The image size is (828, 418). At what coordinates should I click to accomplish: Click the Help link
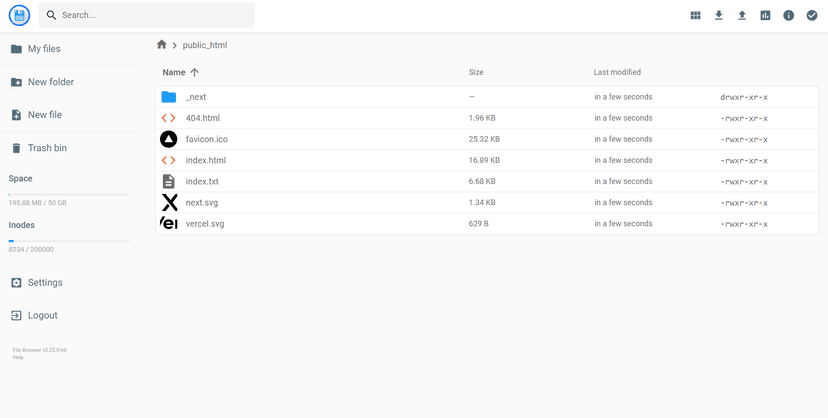(x=18, y=357)
